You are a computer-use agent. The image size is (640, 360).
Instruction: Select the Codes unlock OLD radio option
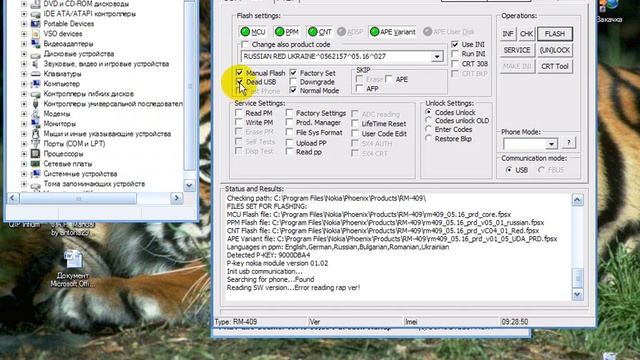428,120
